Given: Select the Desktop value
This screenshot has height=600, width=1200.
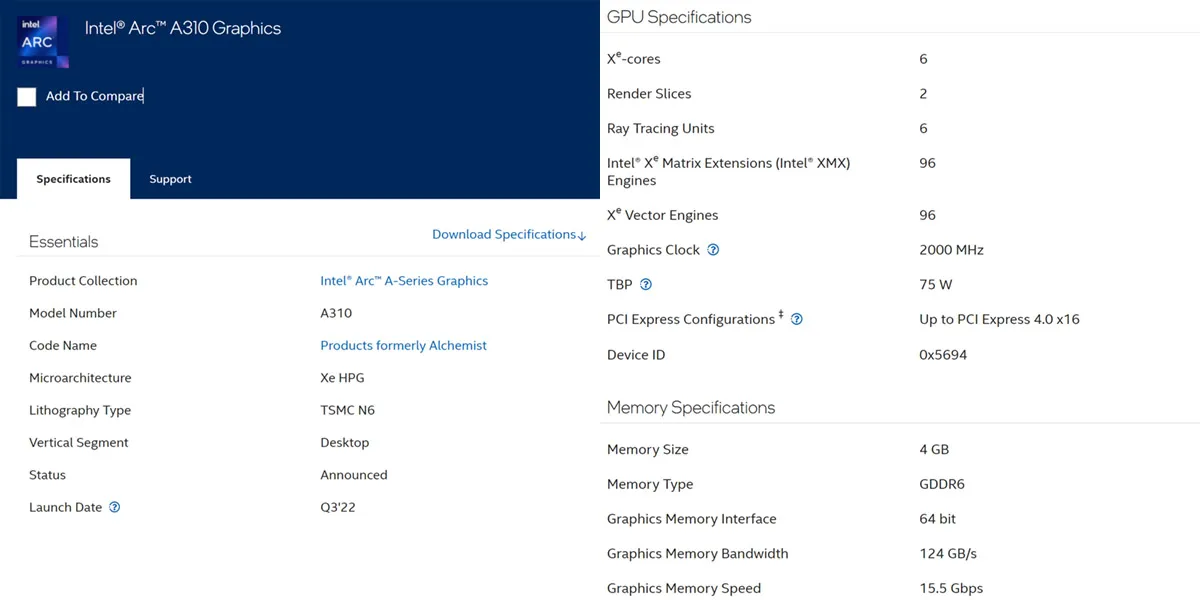Looking at the screenshot, I should tap(345, 443).
